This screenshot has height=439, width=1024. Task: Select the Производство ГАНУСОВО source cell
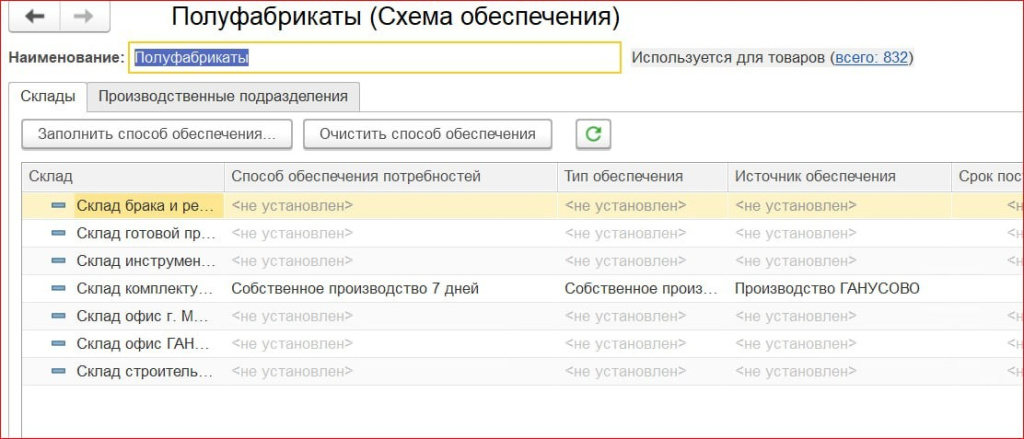pos(827,289)
